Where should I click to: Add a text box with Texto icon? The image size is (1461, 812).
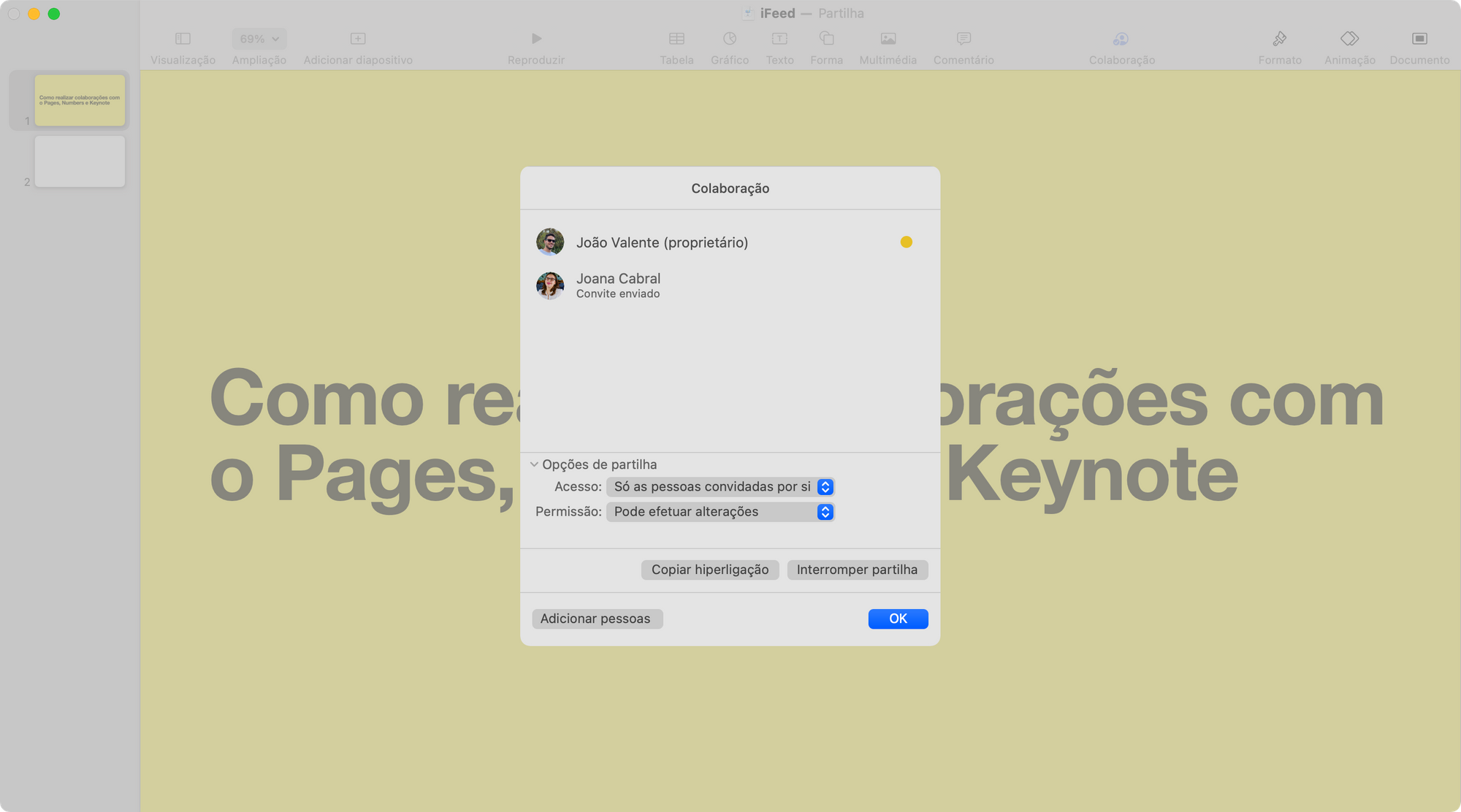point(779,39)
